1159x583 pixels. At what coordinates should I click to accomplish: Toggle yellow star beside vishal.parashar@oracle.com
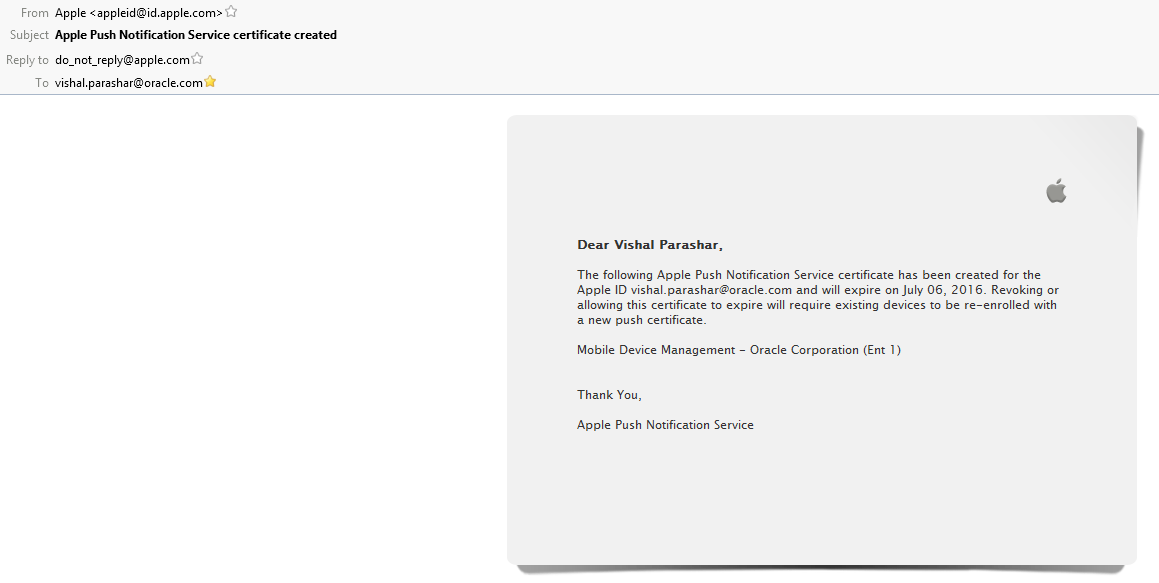pos(211,81)
